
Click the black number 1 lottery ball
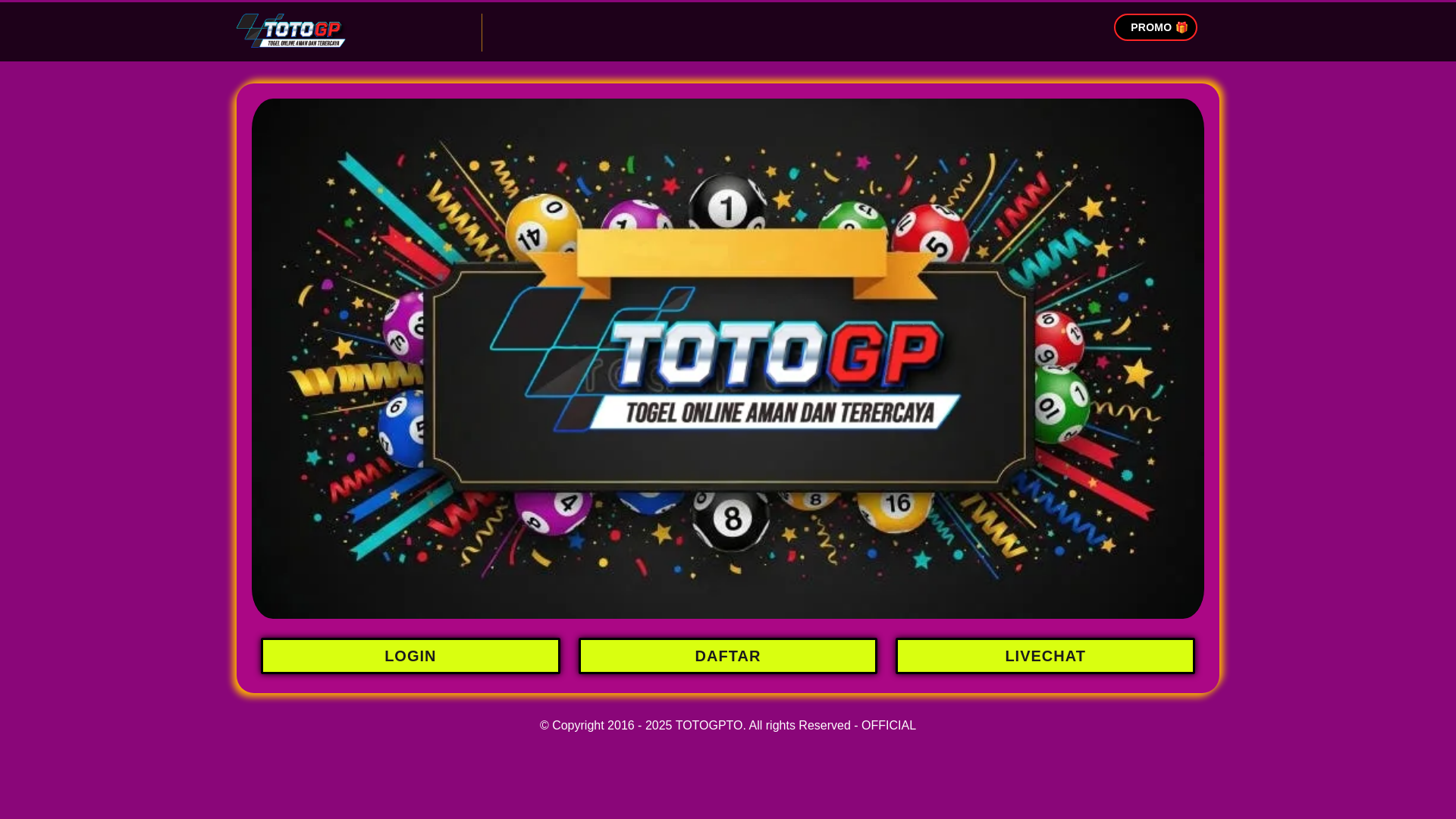pyautogui.click(x=727, y=202)
